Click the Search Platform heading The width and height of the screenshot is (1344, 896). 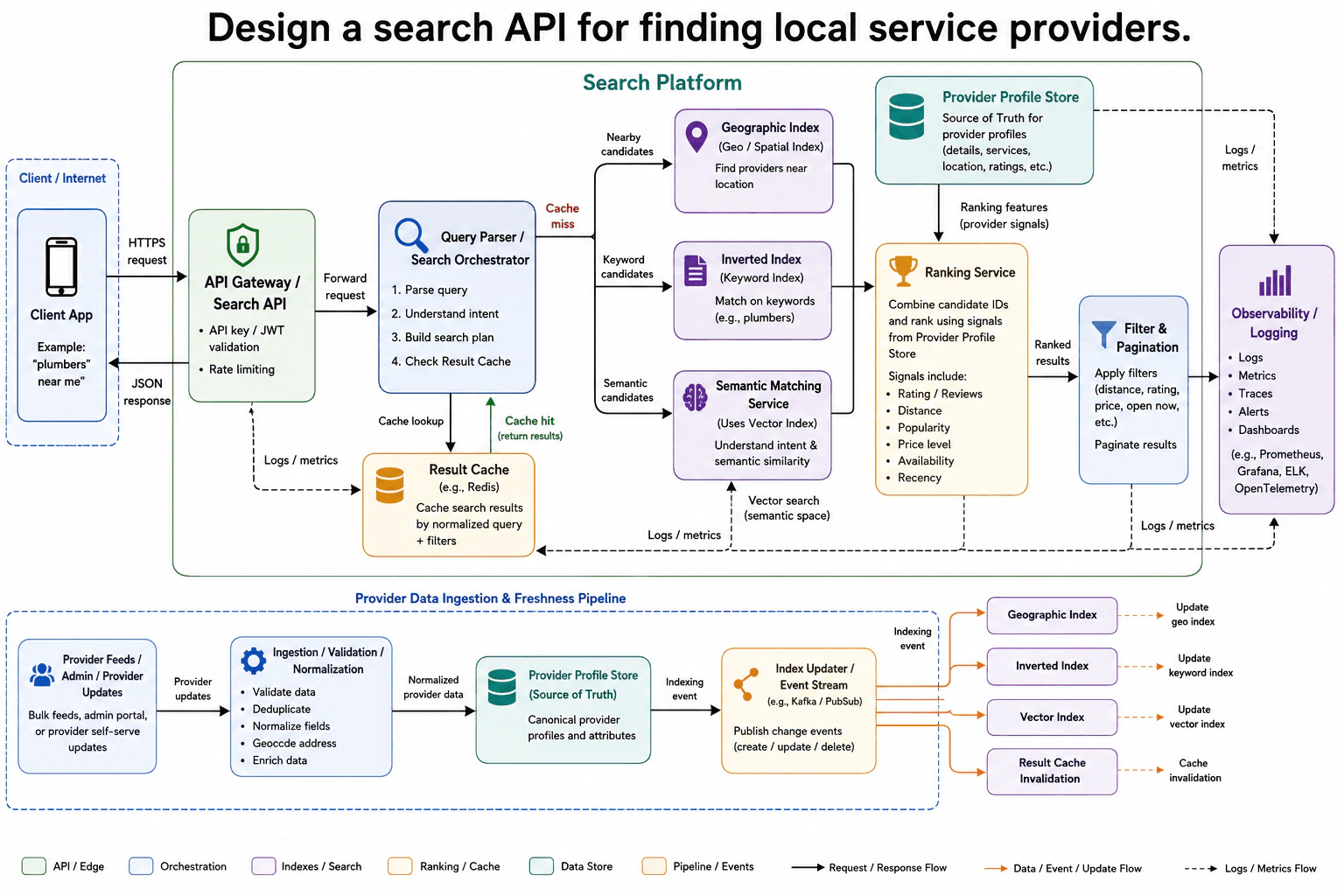(x=662, y=83)
